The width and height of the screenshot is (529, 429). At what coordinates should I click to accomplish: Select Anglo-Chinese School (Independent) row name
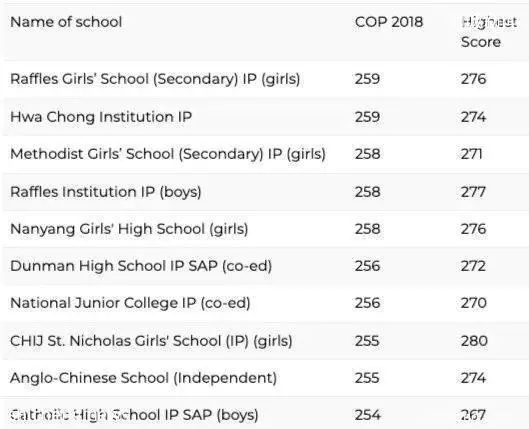click(x=143, y=378)
